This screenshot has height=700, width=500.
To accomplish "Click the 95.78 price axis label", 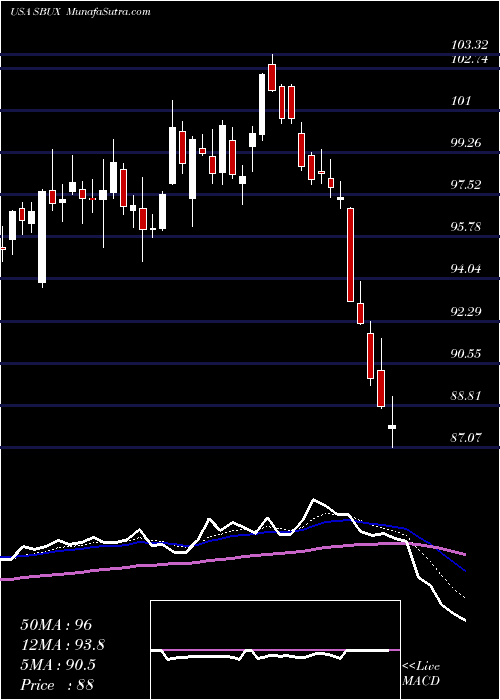I will 466,226.
